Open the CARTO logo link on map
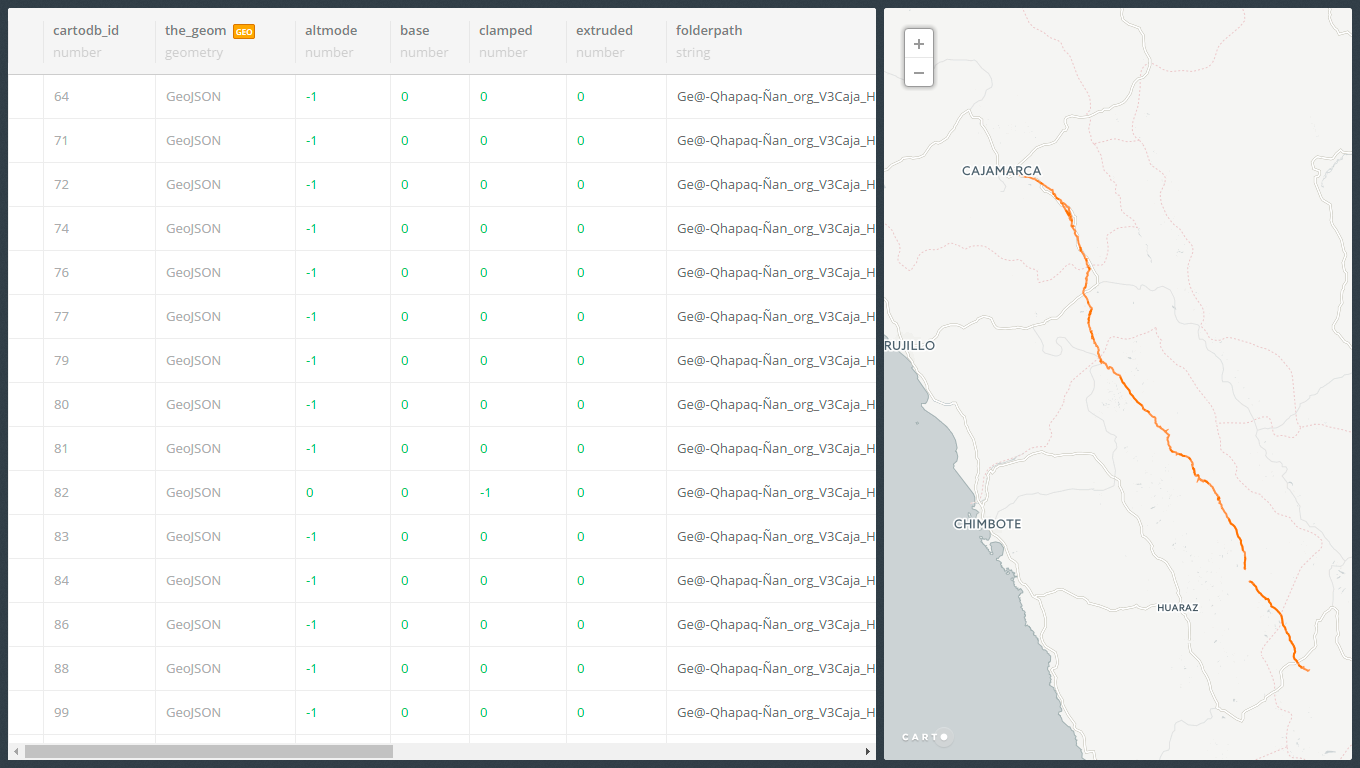The image size is (1360, 768). tap(926, 737)
